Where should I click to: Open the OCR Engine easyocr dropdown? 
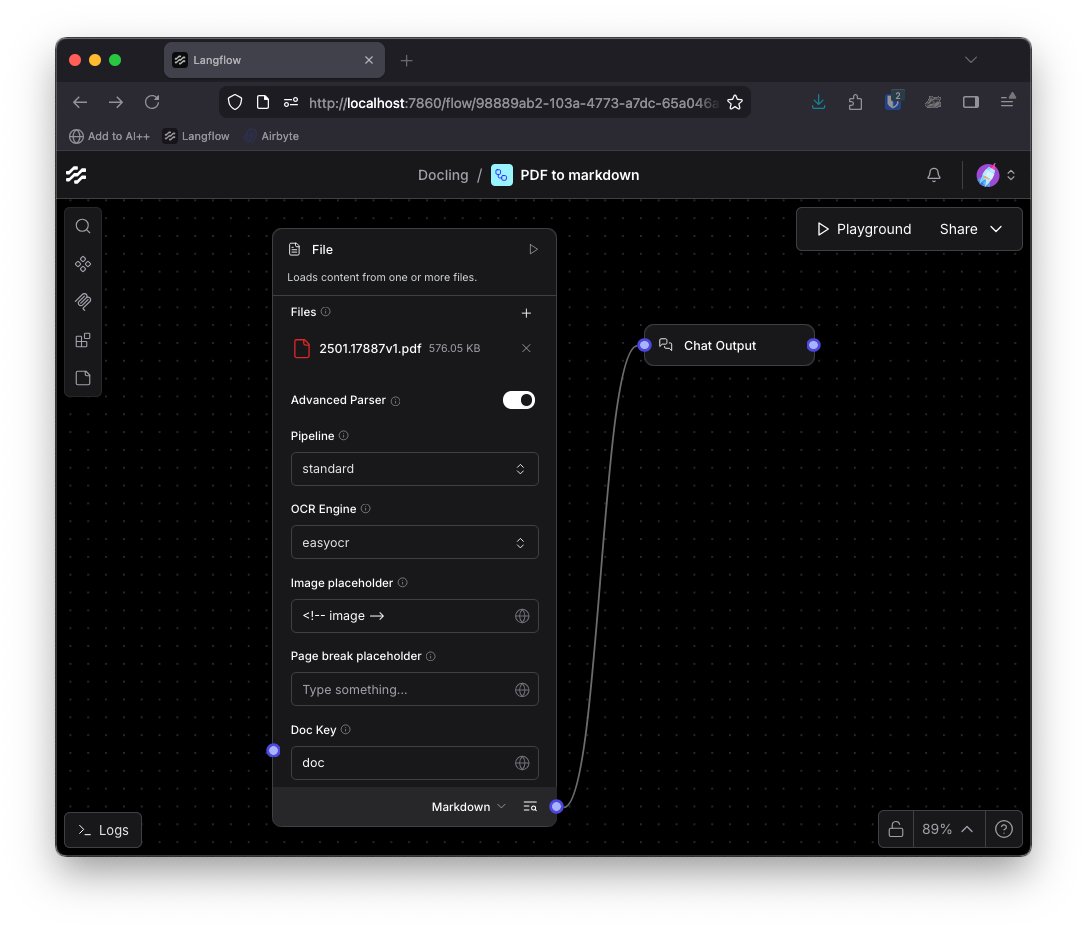click(x=415, y=543)
